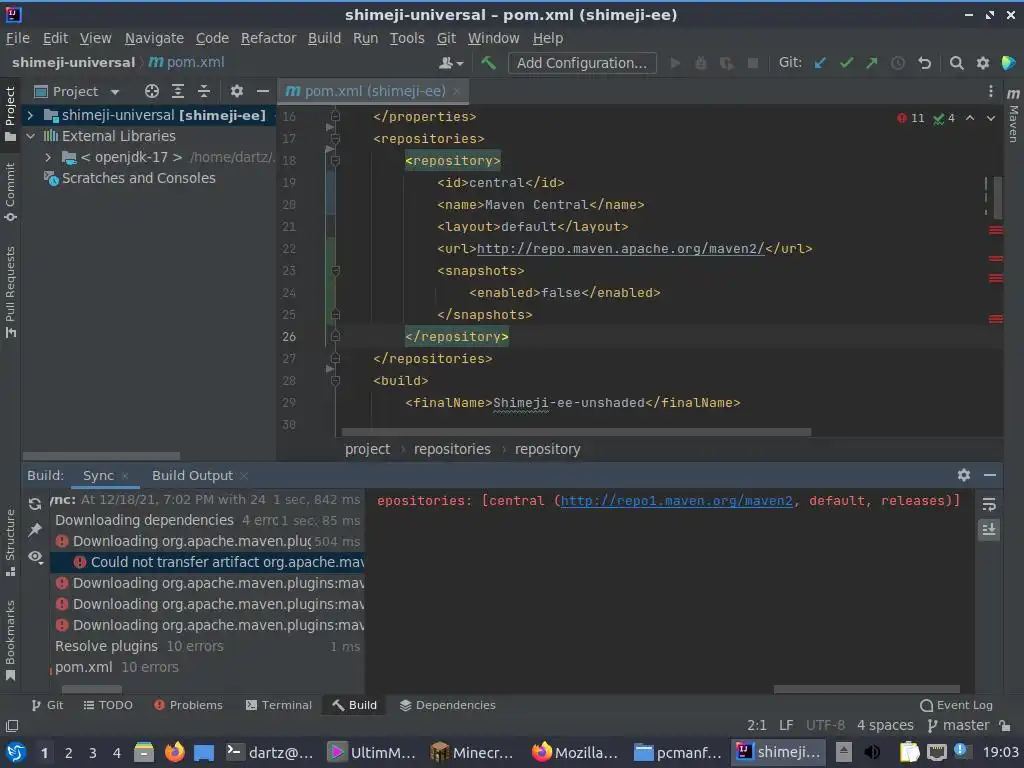Switch to workspace 2 on taskbar
The image size is (1024, 768).
[68, 753]
